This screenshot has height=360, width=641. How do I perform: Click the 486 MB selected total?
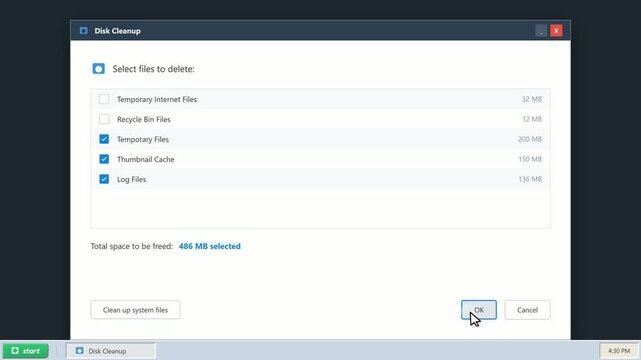tap(210, 246)
